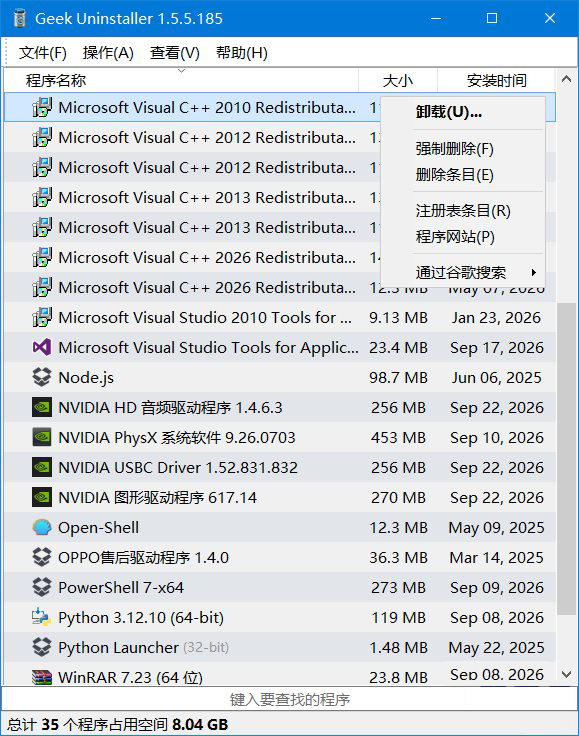Click the Python Launcher icon
579x736 pixels.
42,648
